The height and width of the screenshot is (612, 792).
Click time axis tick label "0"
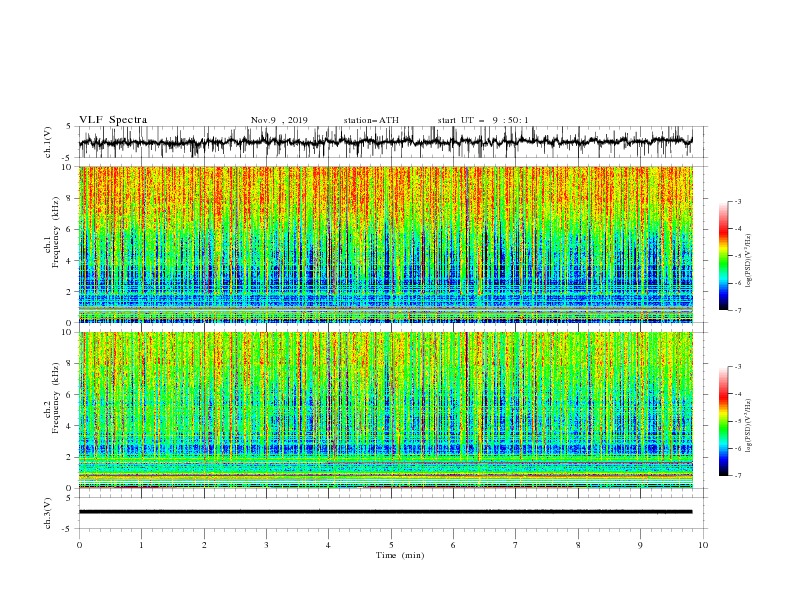pyautogui.click(x=79, y=545)
